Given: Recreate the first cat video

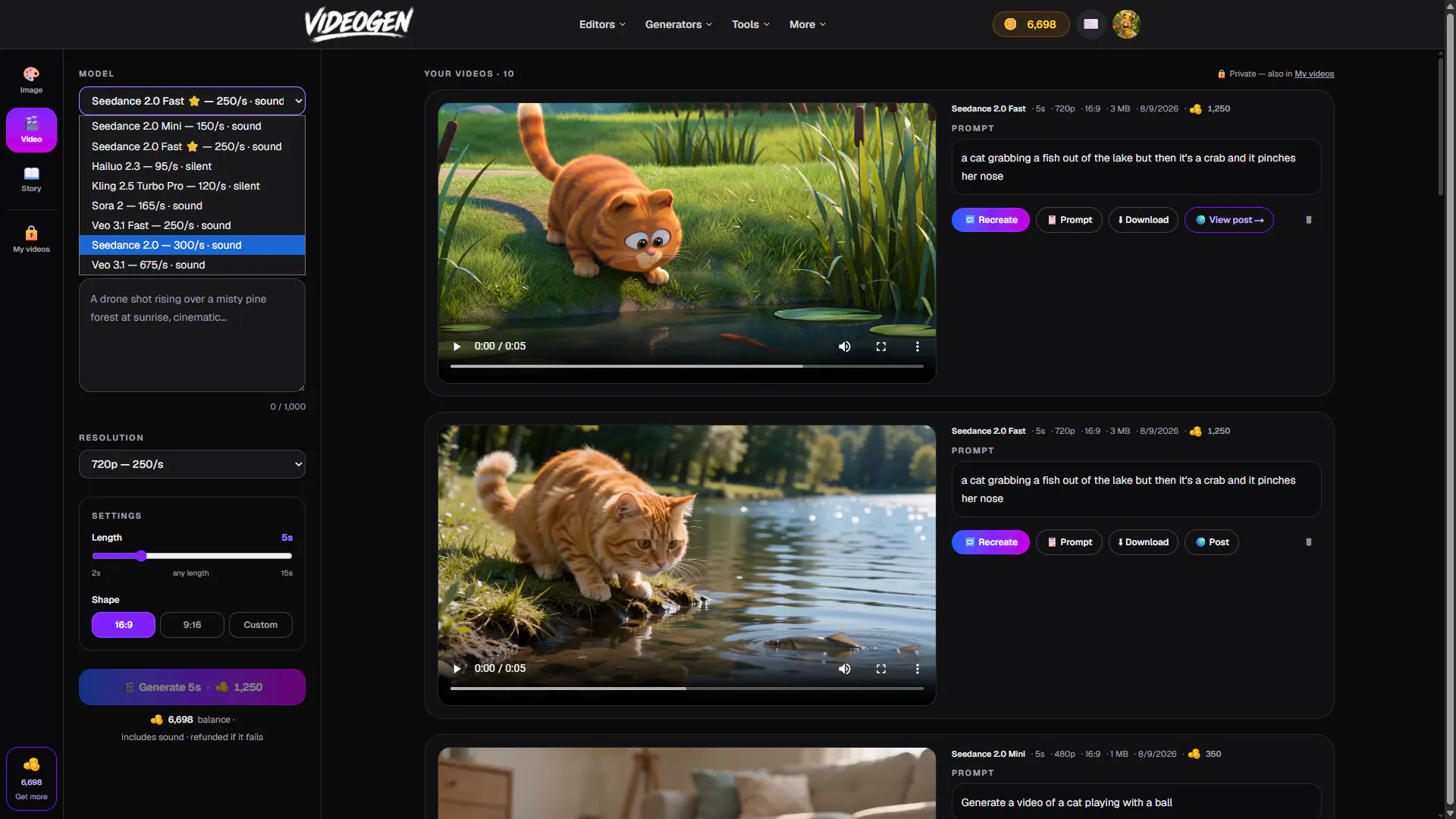Looking at the screenshot, I should point(990,220).
